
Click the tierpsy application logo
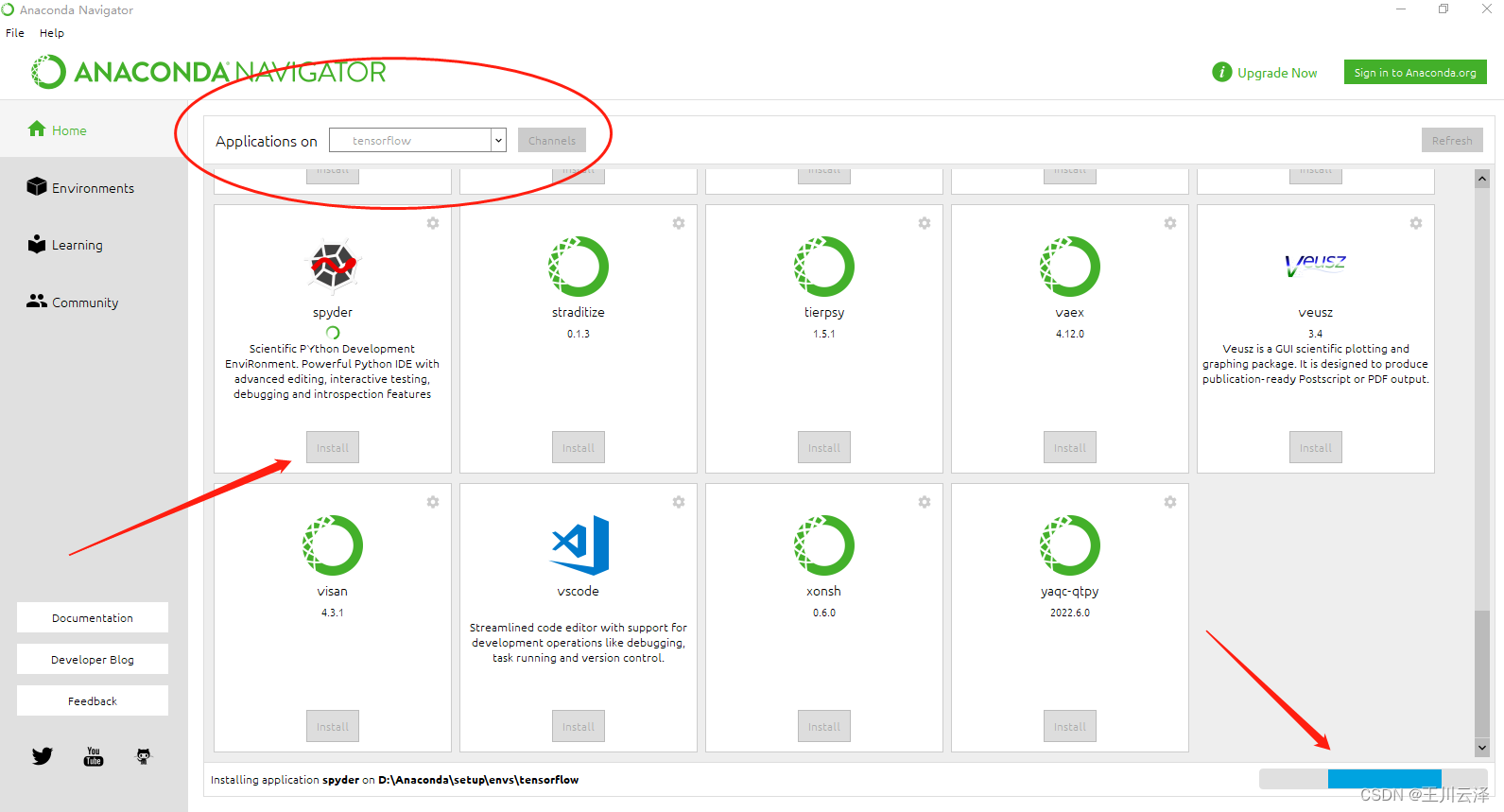[824, 266]
